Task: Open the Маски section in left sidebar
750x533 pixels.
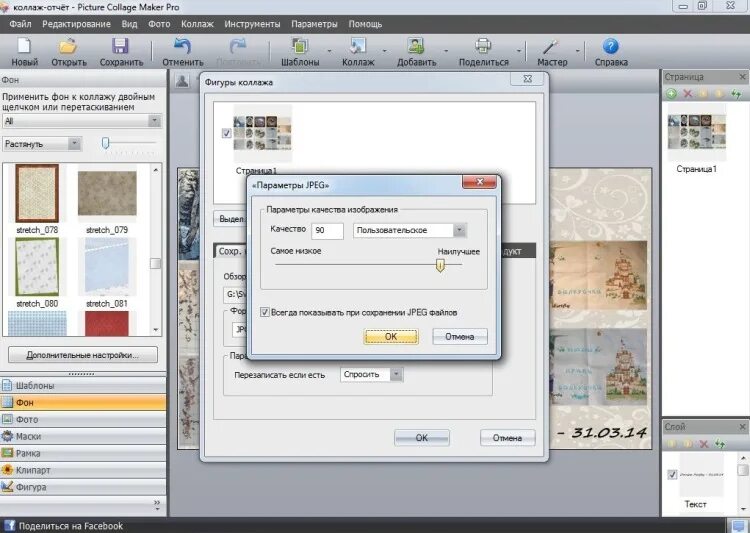Action: click(83, 436)
